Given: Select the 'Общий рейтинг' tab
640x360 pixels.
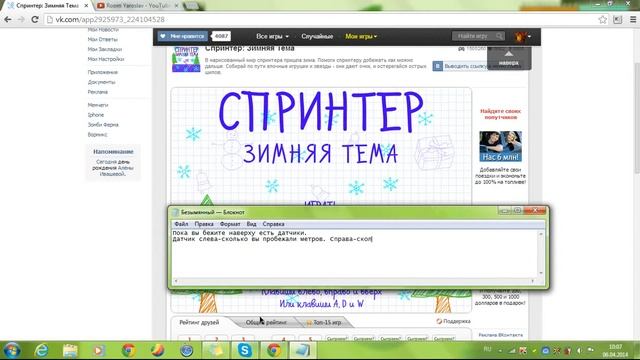Looking at the screenshot, I should coord(266,322).
